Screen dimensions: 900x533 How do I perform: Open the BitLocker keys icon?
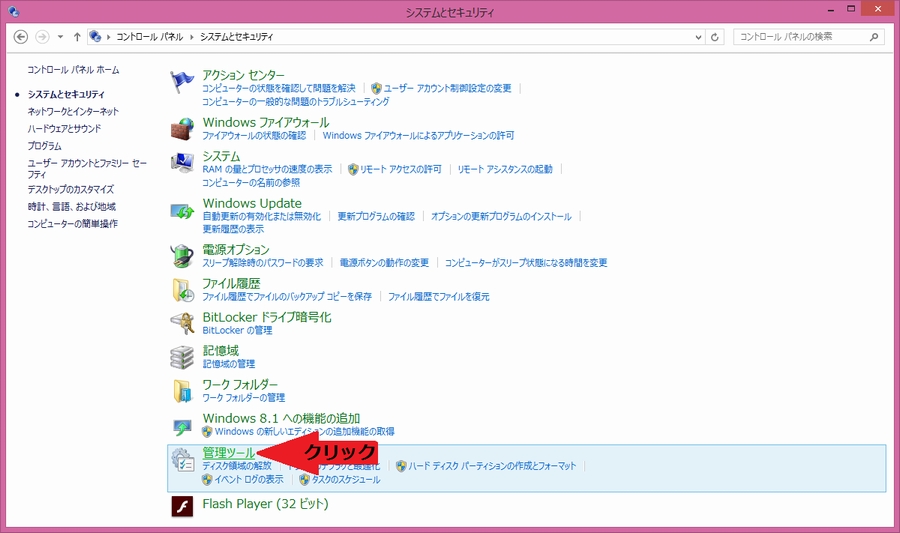[183, 324]
